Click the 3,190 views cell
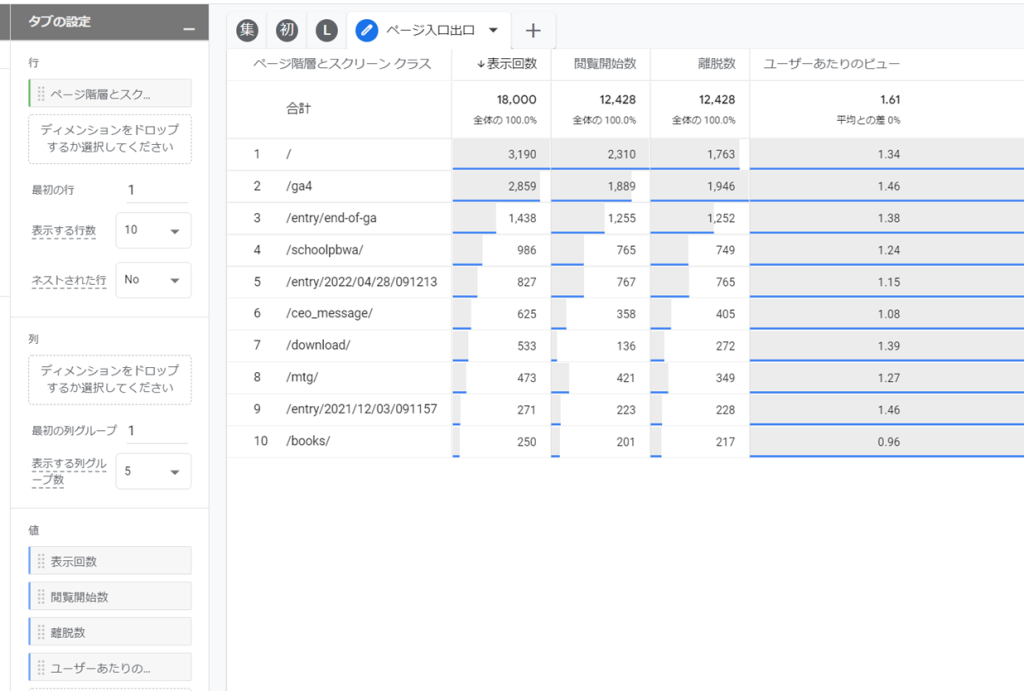Viewport: 1024px width, 691px height. click(522, 155)
